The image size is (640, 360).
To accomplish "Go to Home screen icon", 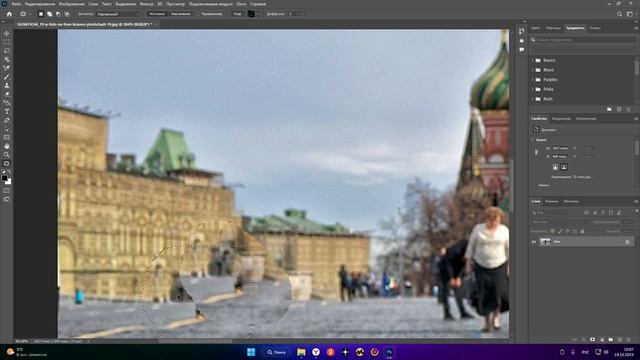I will click(9, 14).
